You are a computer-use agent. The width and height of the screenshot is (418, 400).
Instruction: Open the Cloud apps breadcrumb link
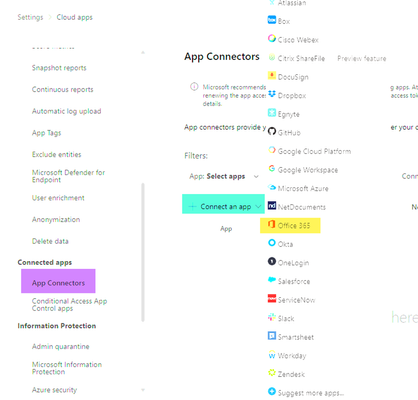[x=75, y=17]
